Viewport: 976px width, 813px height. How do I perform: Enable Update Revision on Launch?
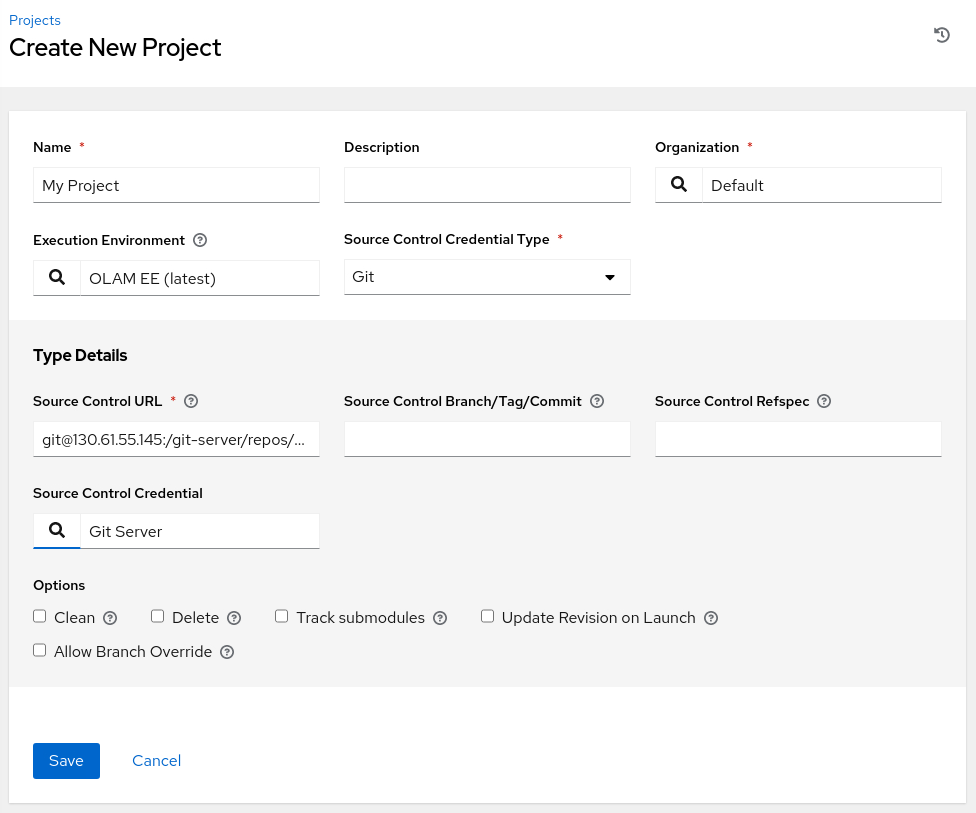[x=488, y=617]
